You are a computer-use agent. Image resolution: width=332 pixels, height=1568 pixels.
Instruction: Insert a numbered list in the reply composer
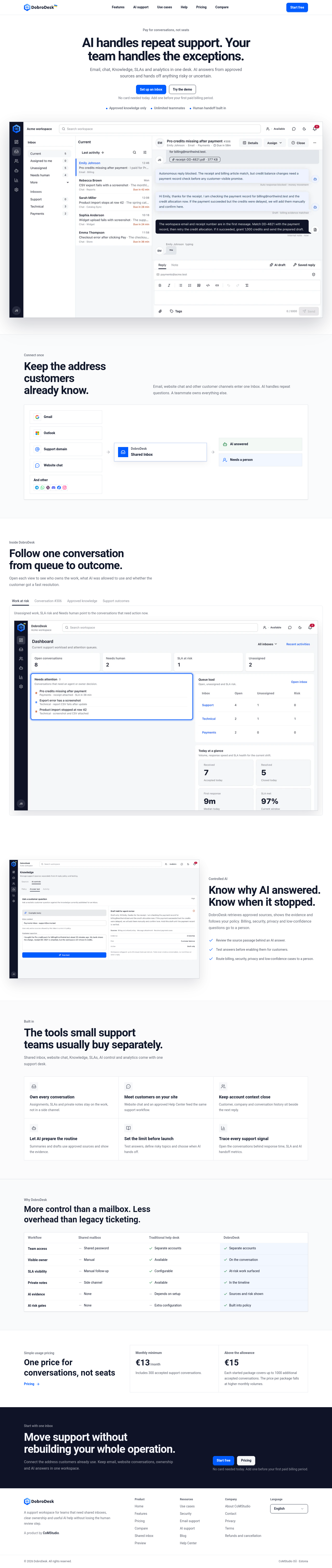pos(190,285)
